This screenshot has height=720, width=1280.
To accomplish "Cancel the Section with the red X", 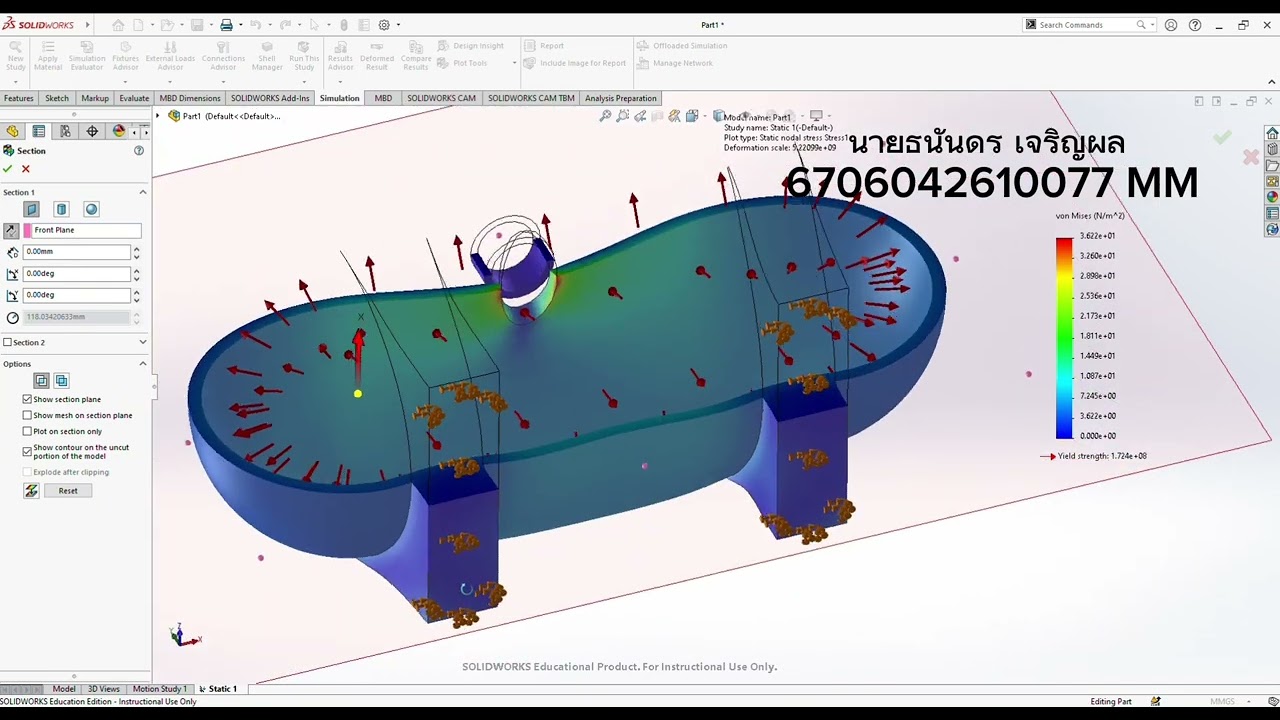I will [26, 169].
